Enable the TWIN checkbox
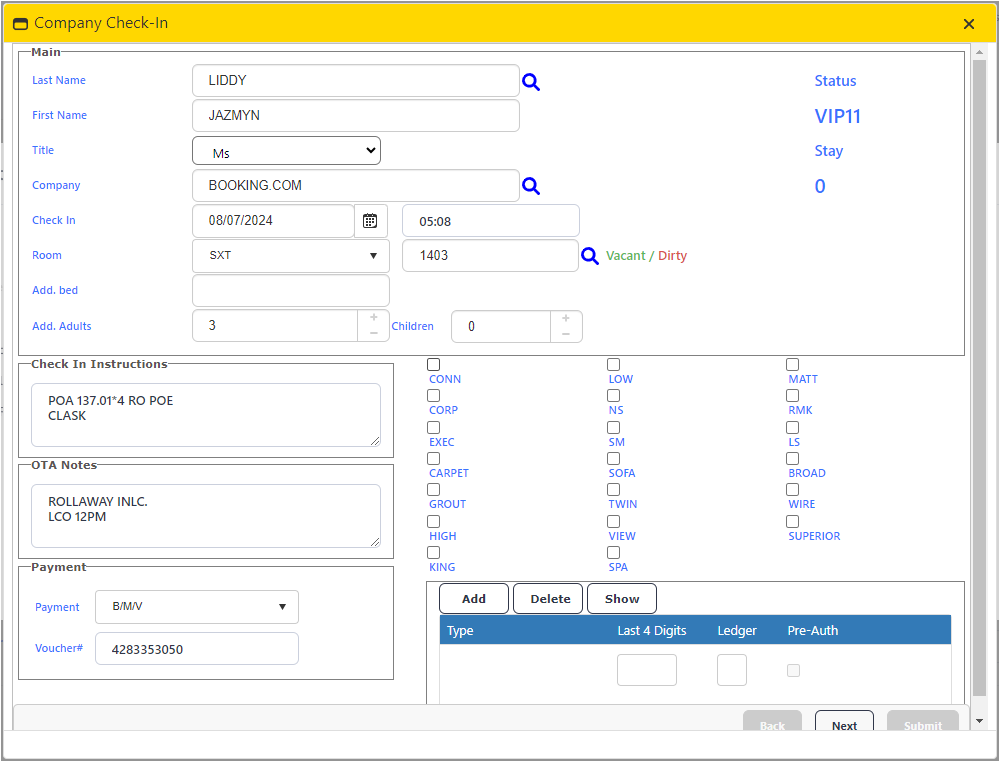Screen dimensions: 1000x762 (x=614, y=490)
